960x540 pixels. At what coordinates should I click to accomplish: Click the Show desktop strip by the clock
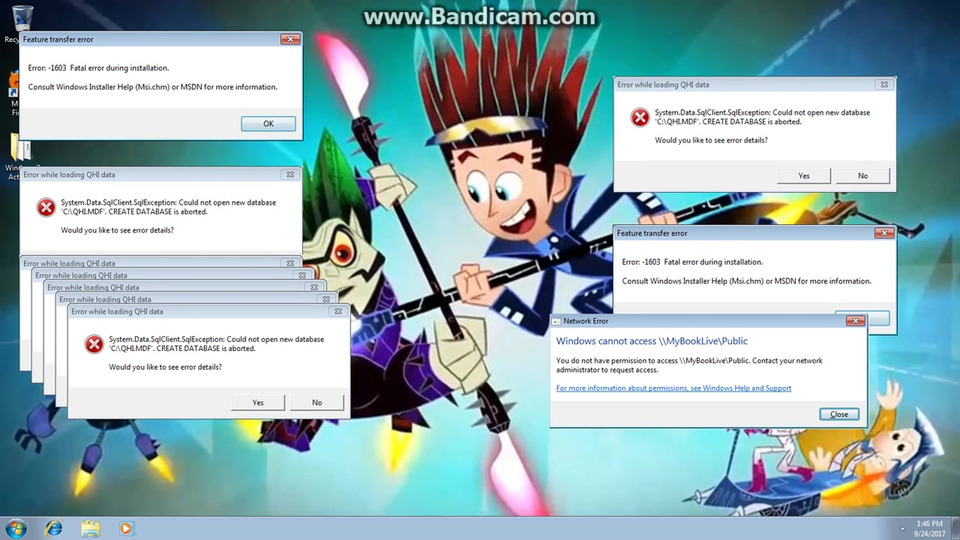click(956, 528)
